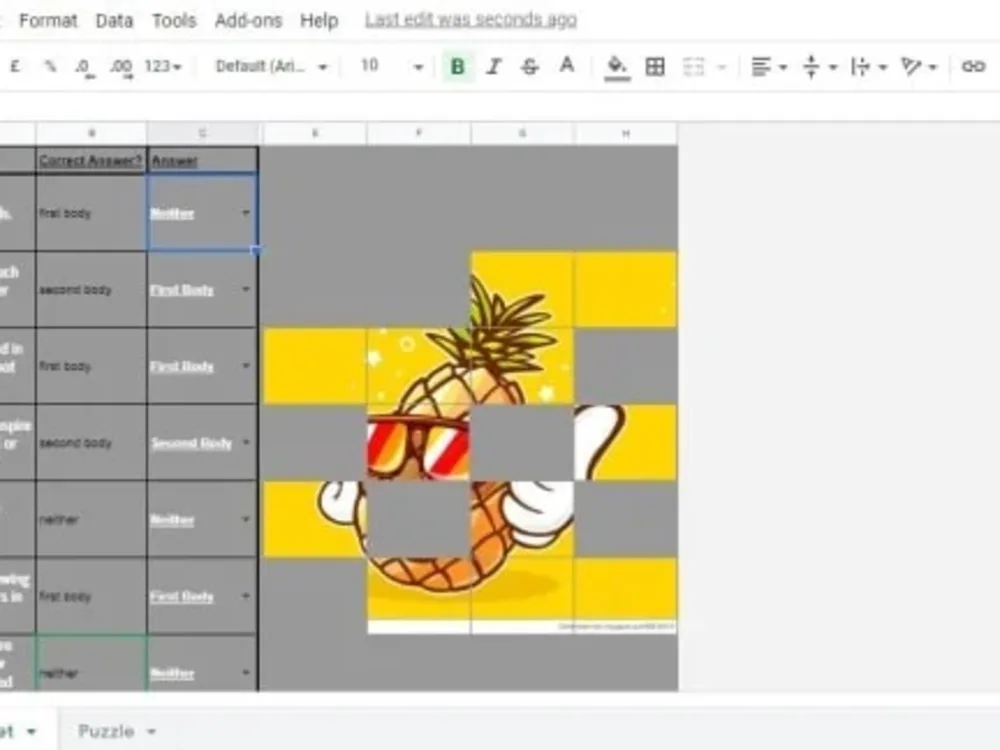Toggle strikethrough formatting
Image resolution: width=1000 pixels, height=750 pixels.
coord(529,66)
